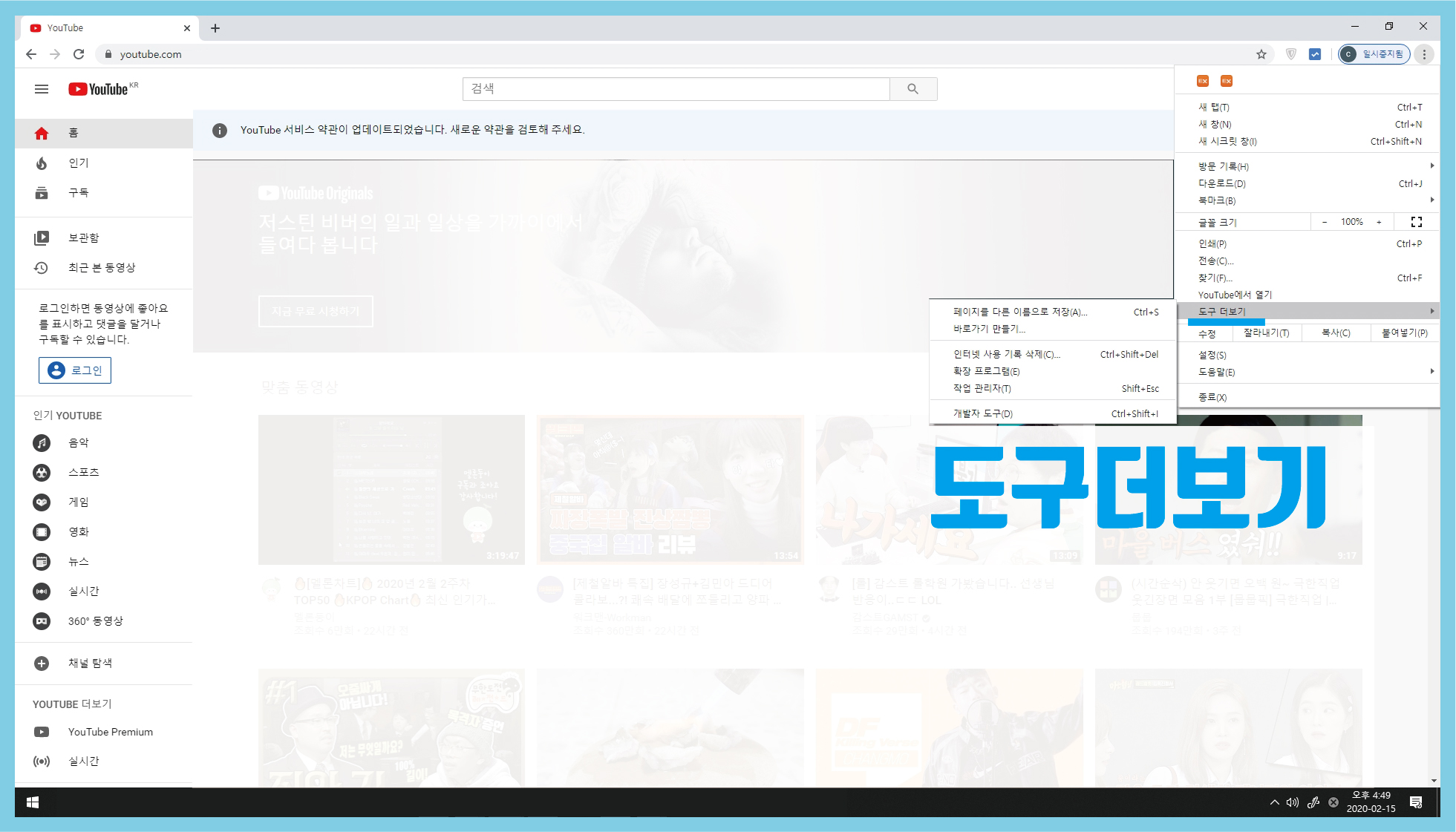Expand the 방문 기록 (history) submenu arrow
Viewport: 1456px width, 832px height.
pyautogui.click(x=1431, y=166)
